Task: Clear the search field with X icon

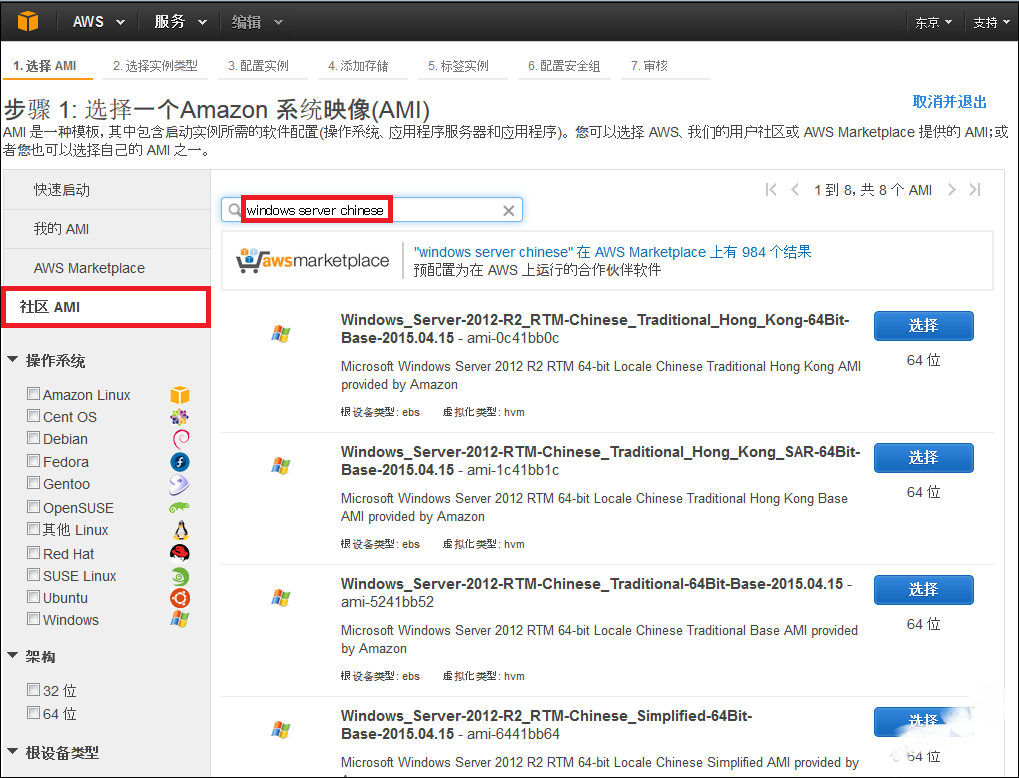Action: [509, 211]
